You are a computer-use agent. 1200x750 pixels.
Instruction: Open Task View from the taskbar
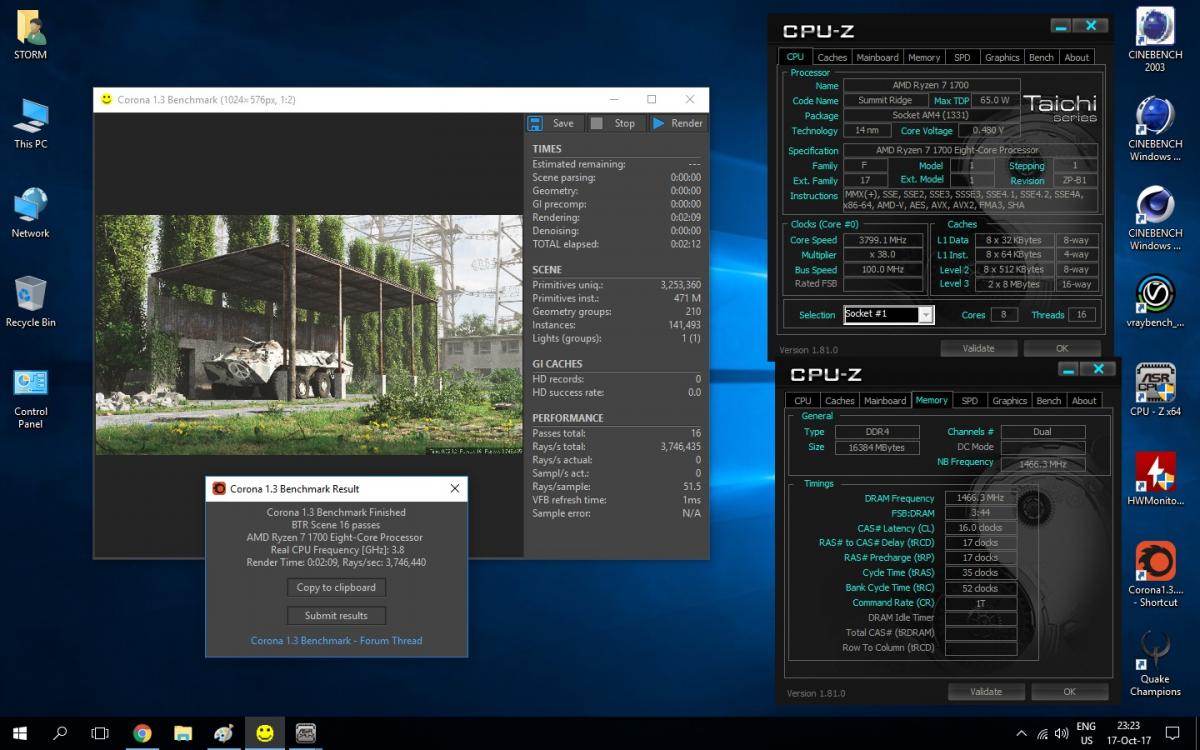[x=100, y=733]
